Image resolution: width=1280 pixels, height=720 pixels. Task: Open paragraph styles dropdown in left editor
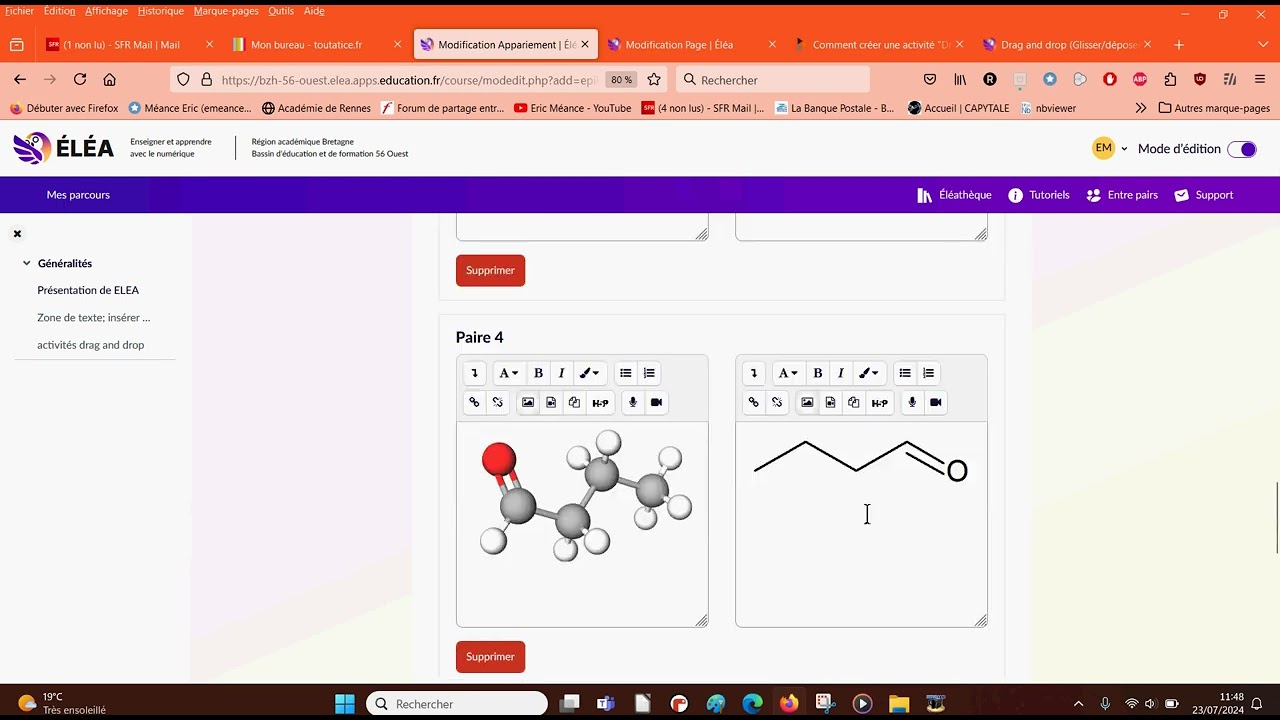coord(509,373)
